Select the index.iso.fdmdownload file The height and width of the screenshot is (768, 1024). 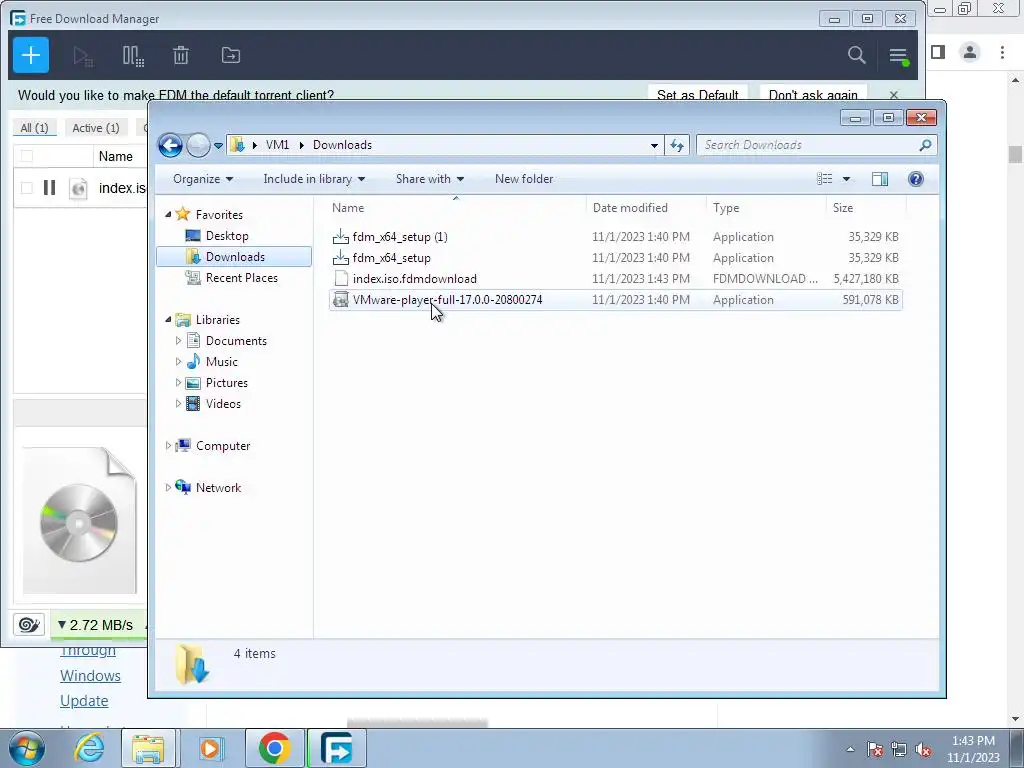click(615, 279)
